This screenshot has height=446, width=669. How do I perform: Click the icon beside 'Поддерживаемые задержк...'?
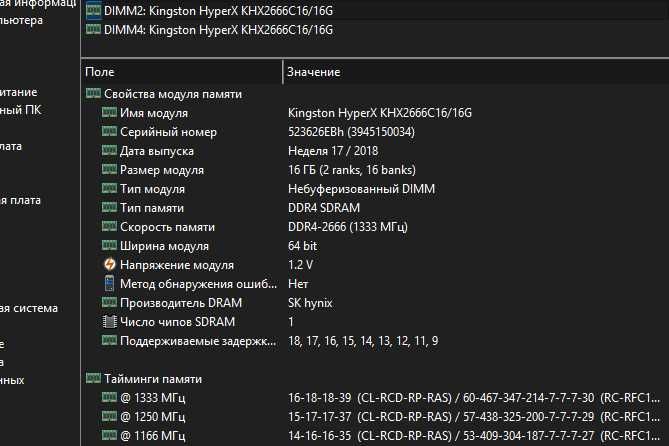click(109, 340)
